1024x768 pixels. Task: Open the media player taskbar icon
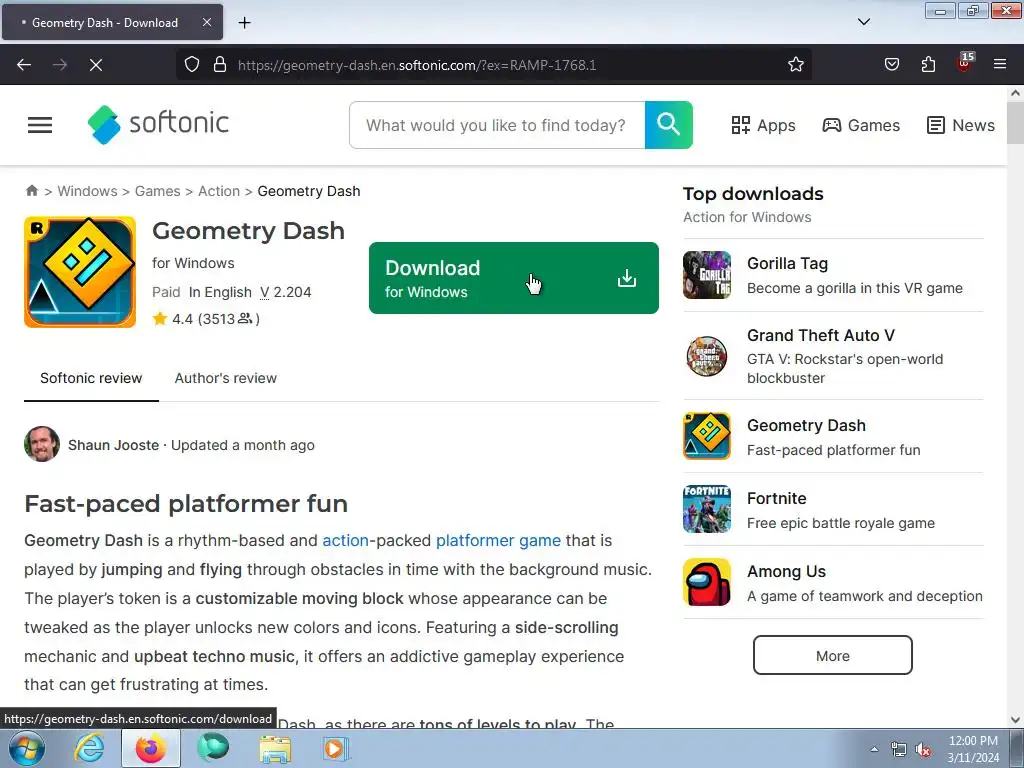click(336, 749)
